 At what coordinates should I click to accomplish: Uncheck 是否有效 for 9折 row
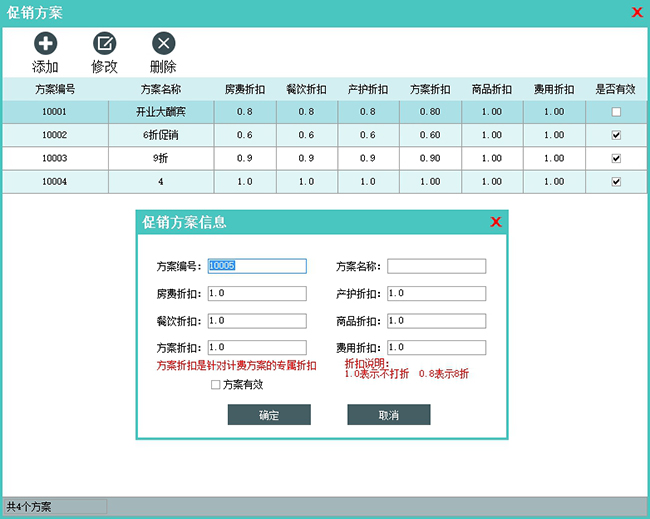pyautogui.click(x=616, y=158)
